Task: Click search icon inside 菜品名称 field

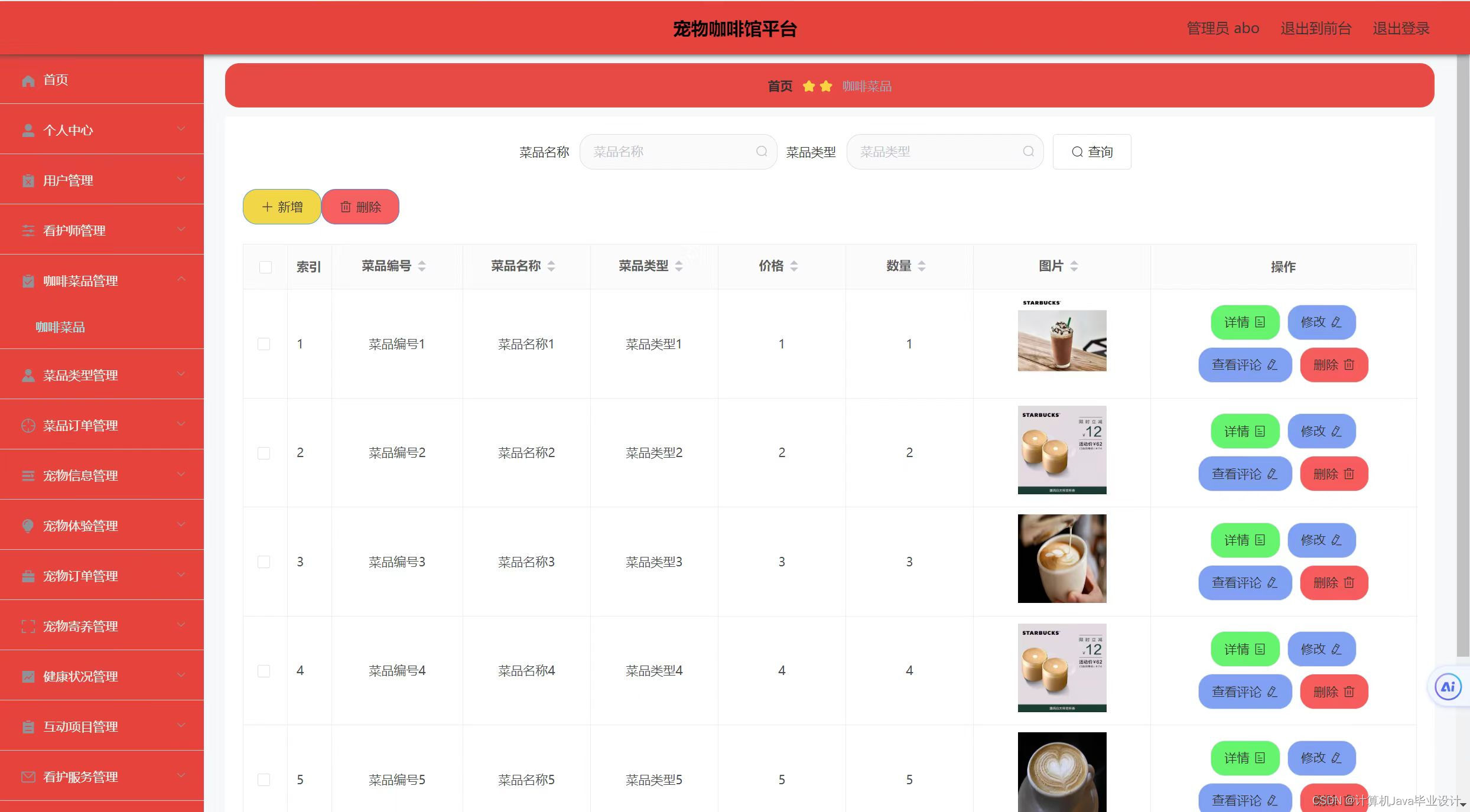Action: click(x=762, y=152)
